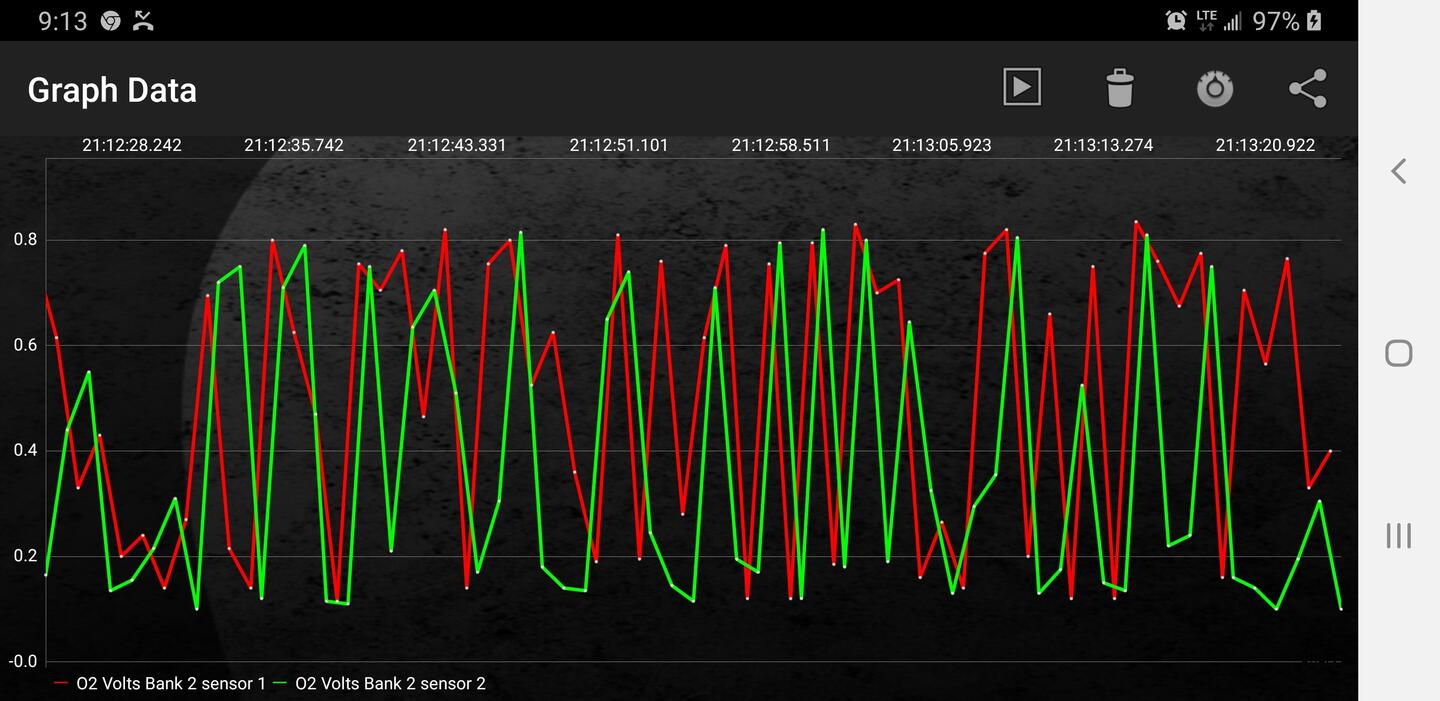
Task: Open the recent apps navigation button
Action: pyautogui.click(x=1398, y=535)
